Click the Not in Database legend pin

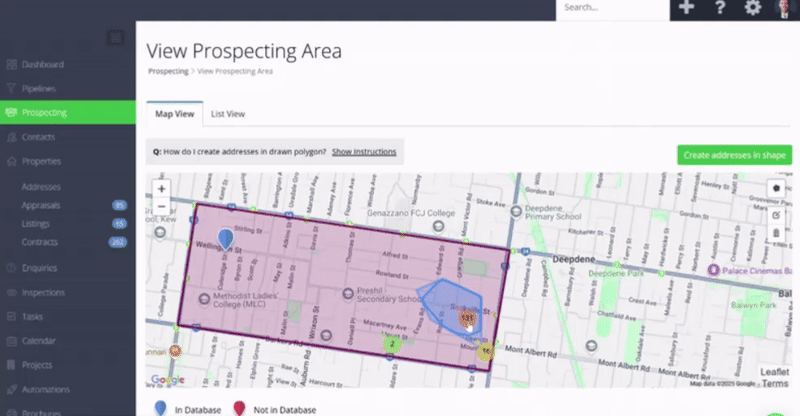tap(239, 409)
